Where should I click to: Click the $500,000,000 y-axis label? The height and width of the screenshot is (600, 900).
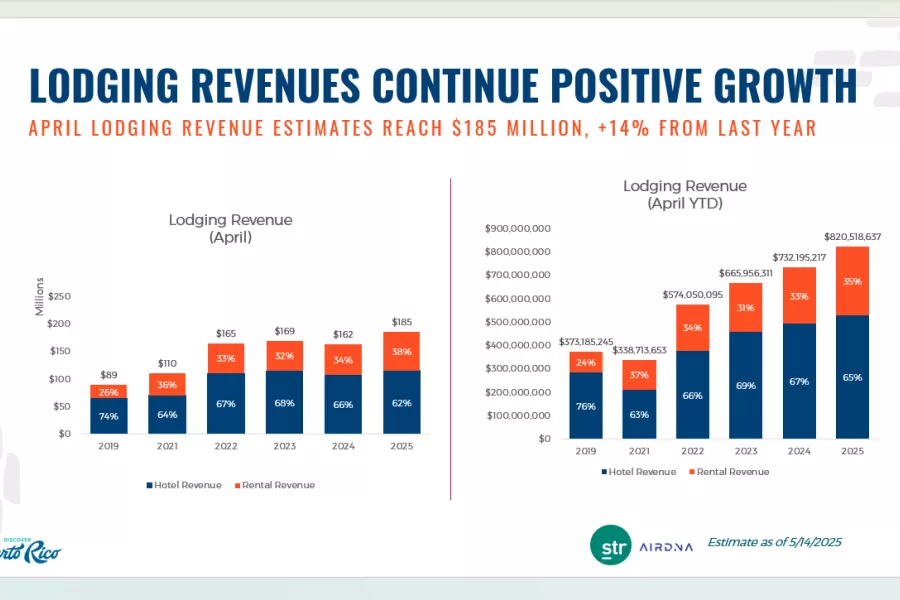pos(518,322)
